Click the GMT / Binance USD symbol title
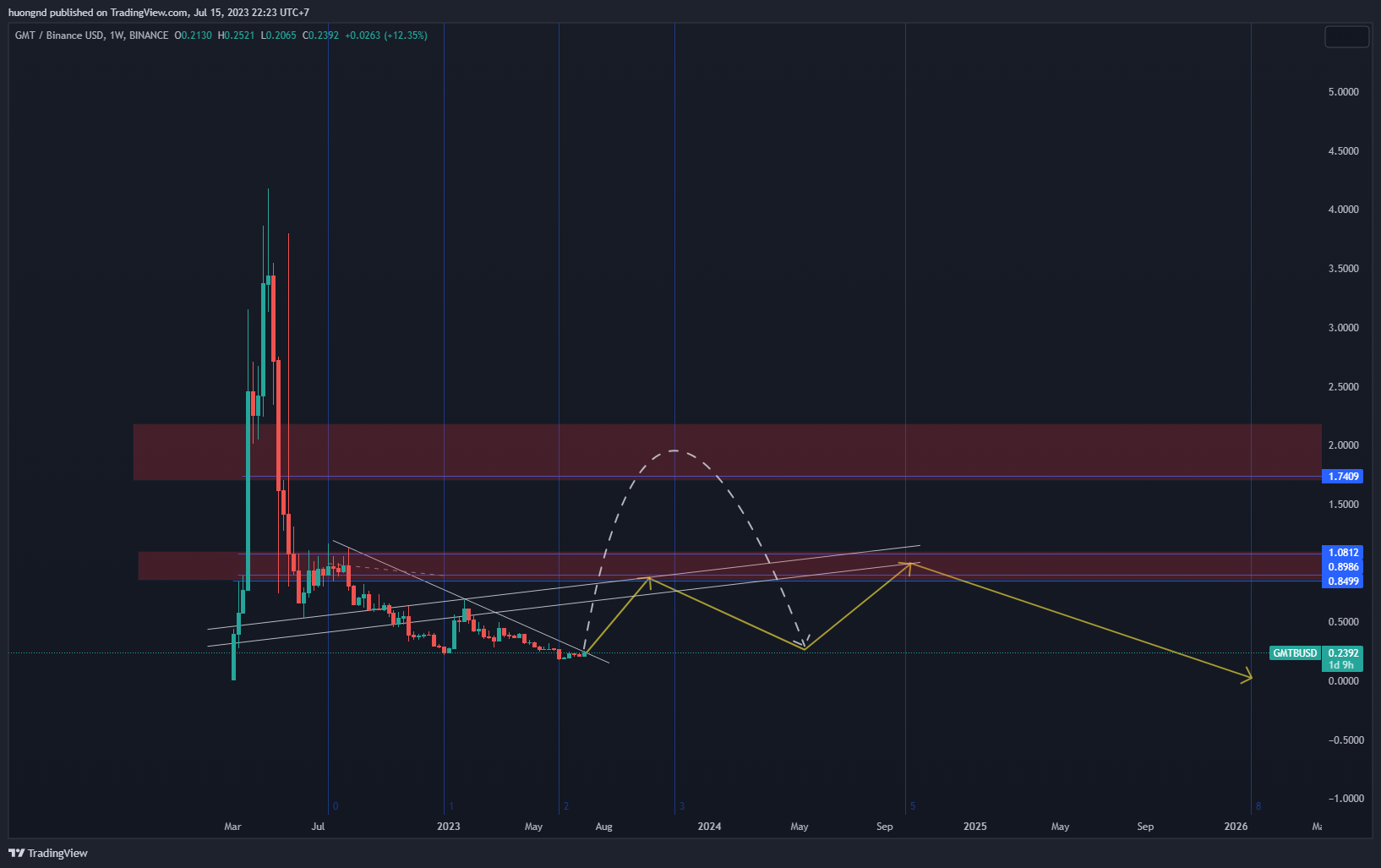 click(59, 35)
